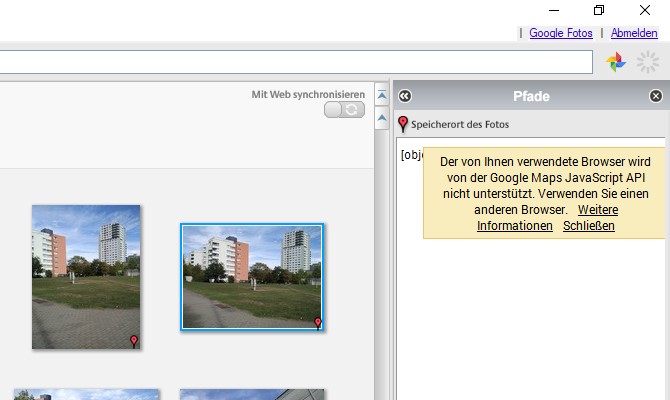Select the portrait apartment buildings thumbnail
Screen dimensions: 670x400
(86, 277)
